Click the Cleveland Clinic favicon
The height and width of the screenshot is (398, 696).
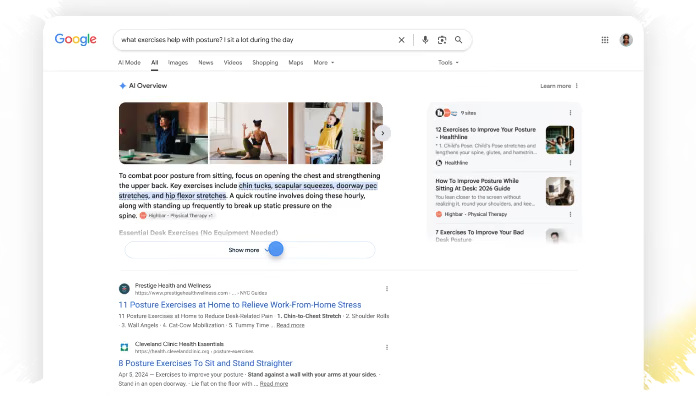[x=124, y=347]
